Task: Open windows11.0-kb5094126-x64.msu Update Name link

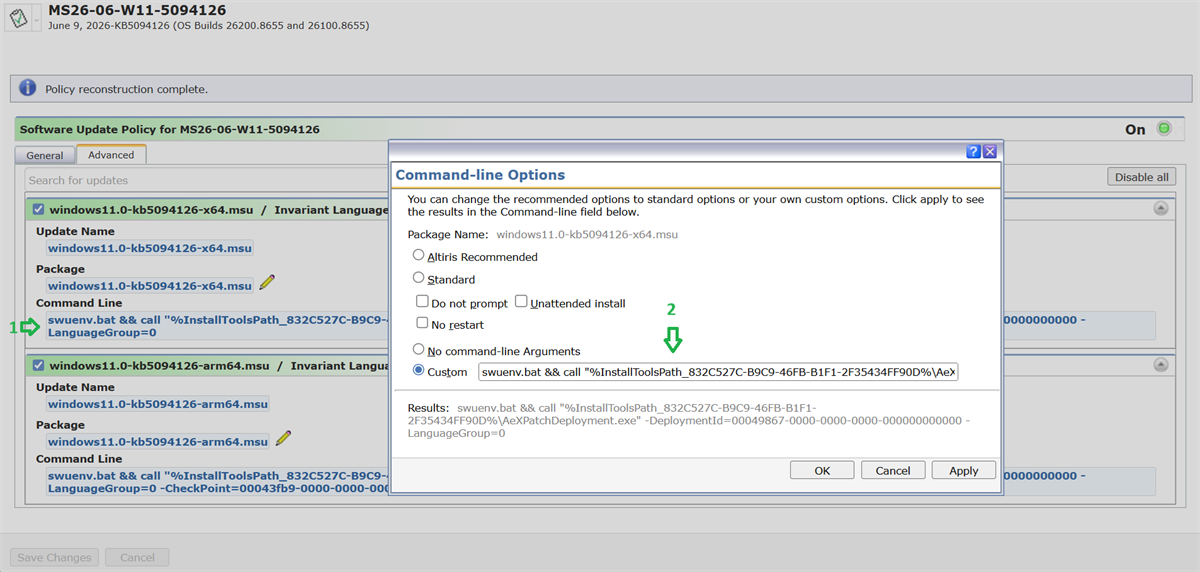Action: coord(150,248)
